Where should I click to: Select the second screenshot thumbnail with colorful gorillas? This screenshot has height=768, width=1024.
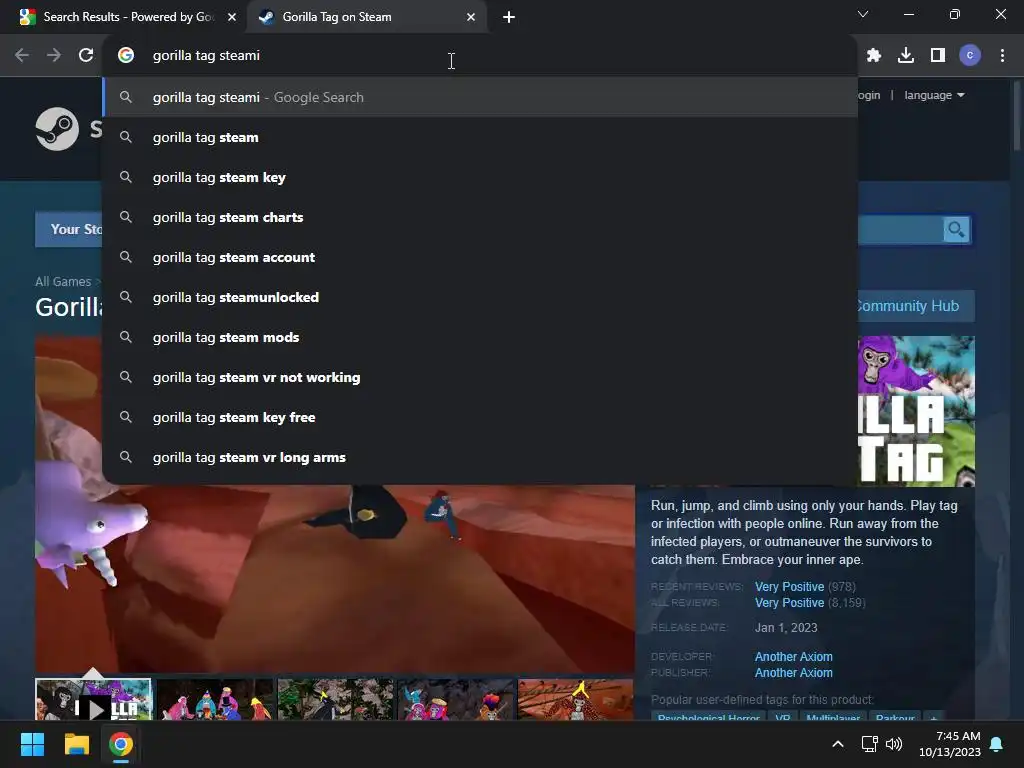[214, 700]
